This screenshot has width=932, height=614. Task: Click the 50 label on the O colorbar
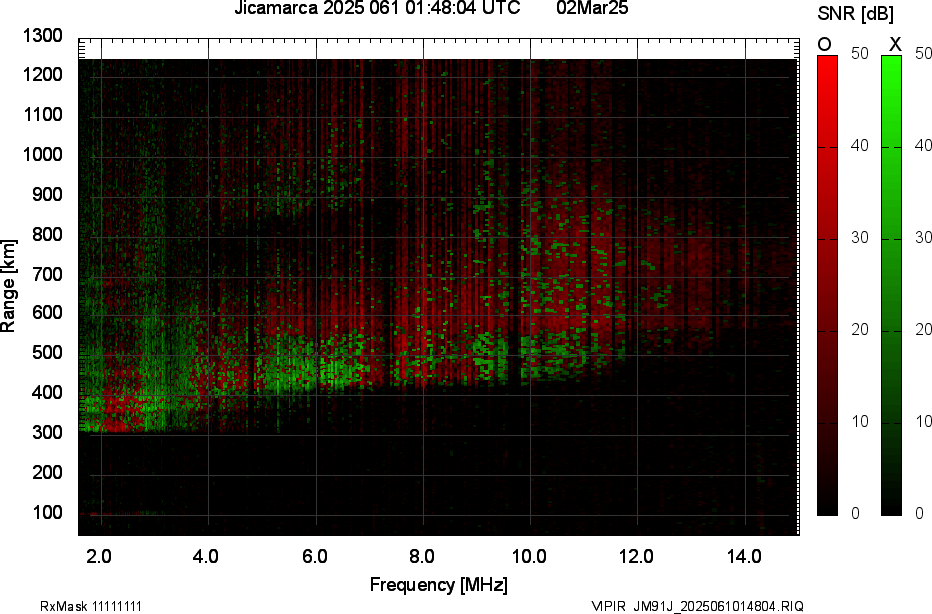859,53
